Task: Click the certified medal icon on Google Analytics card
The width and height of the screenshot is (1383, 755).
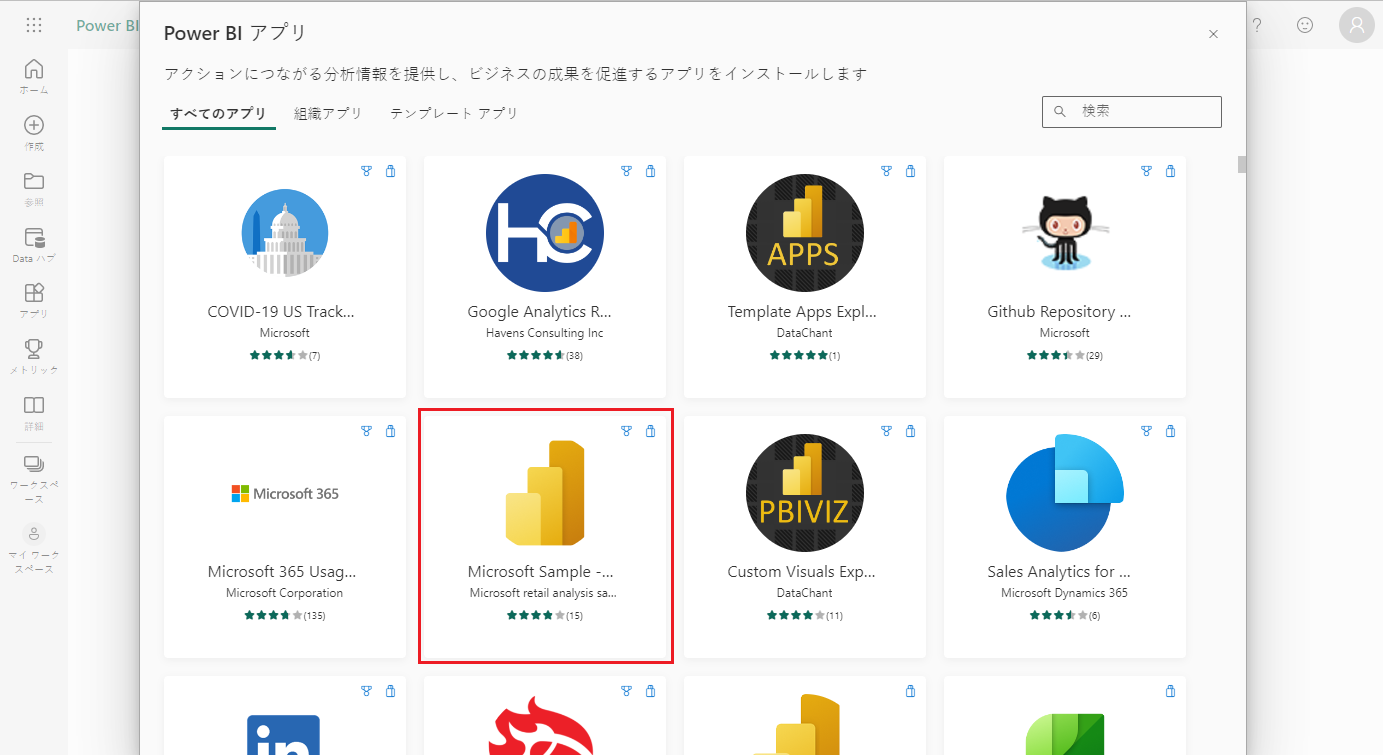Action: coord(626,171)
